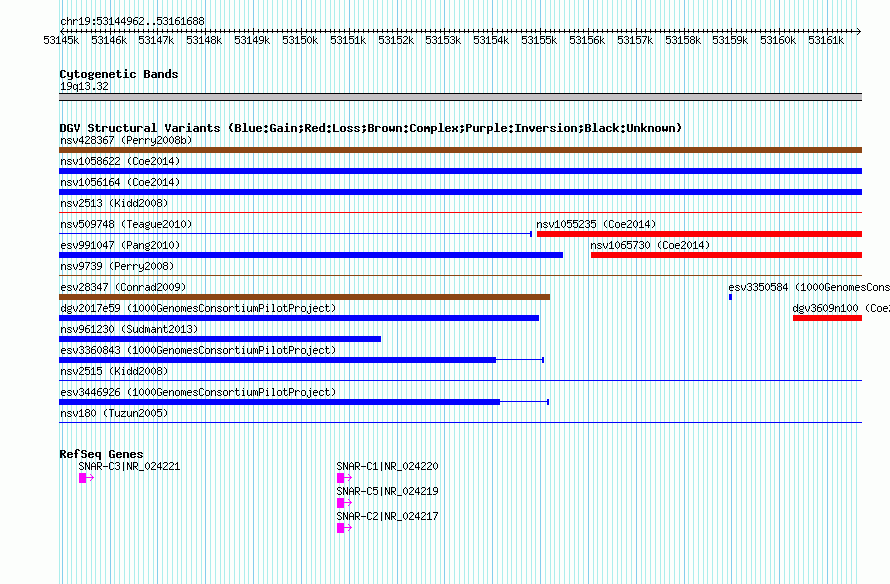Open the nsv1058622 (Coe2014) label

(x=120, y=161)
